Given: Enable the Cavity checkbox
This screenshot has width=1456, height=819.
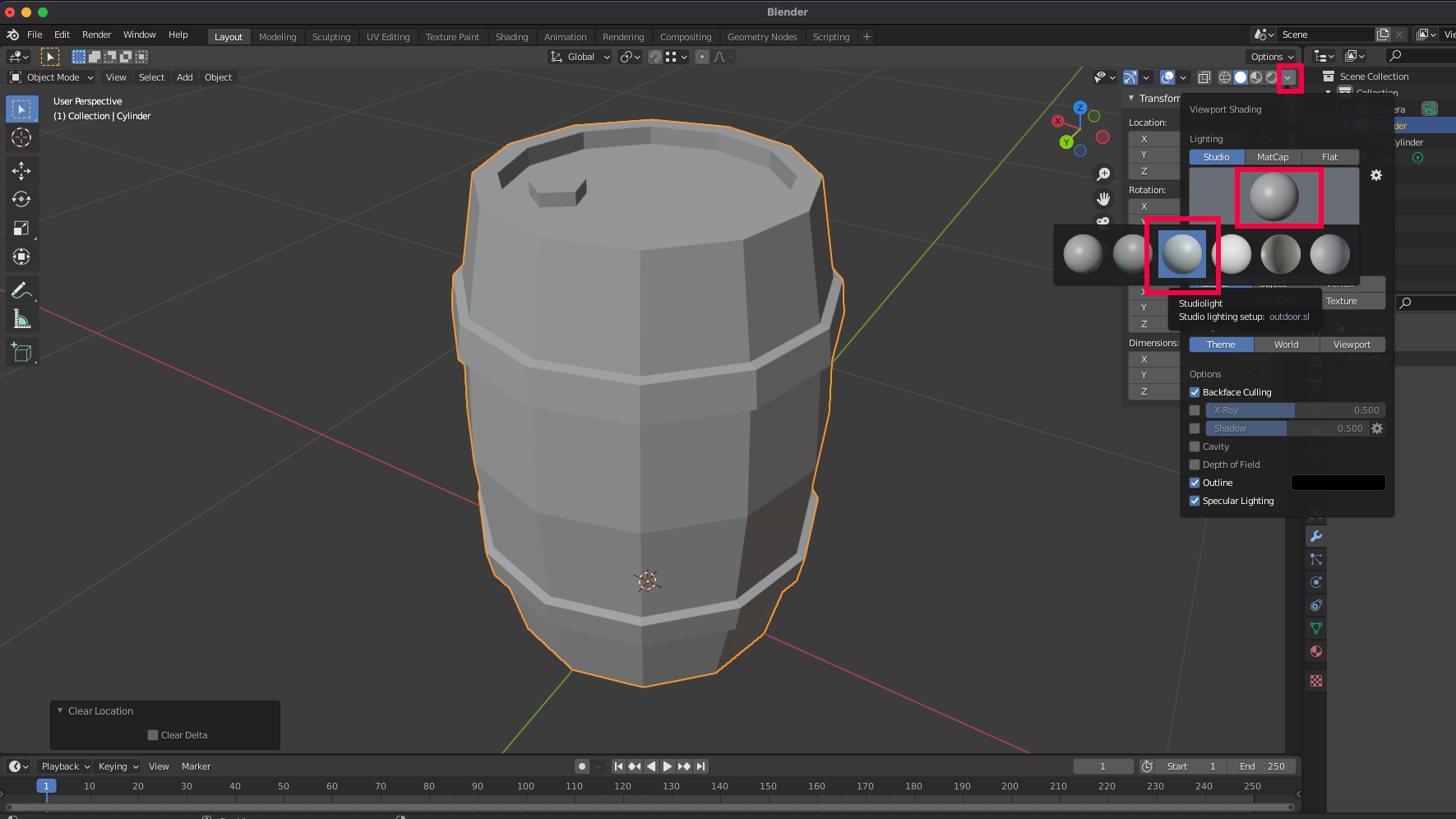Looking at the screenshot, I should pyautogui.click(x=1195, y=447).
